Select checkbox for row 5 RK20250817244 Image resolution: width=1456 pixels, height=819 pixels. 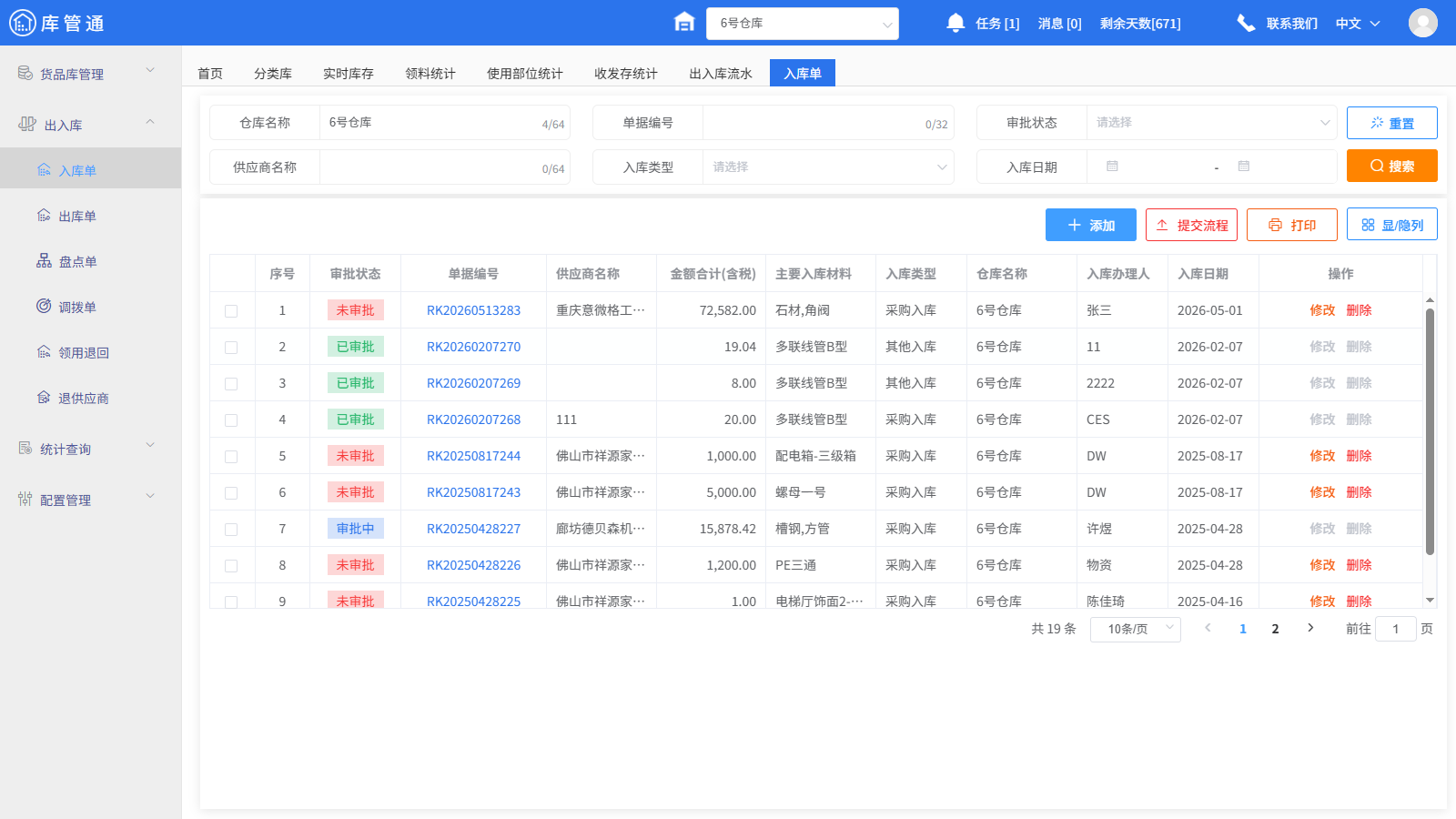coord(231,457)
